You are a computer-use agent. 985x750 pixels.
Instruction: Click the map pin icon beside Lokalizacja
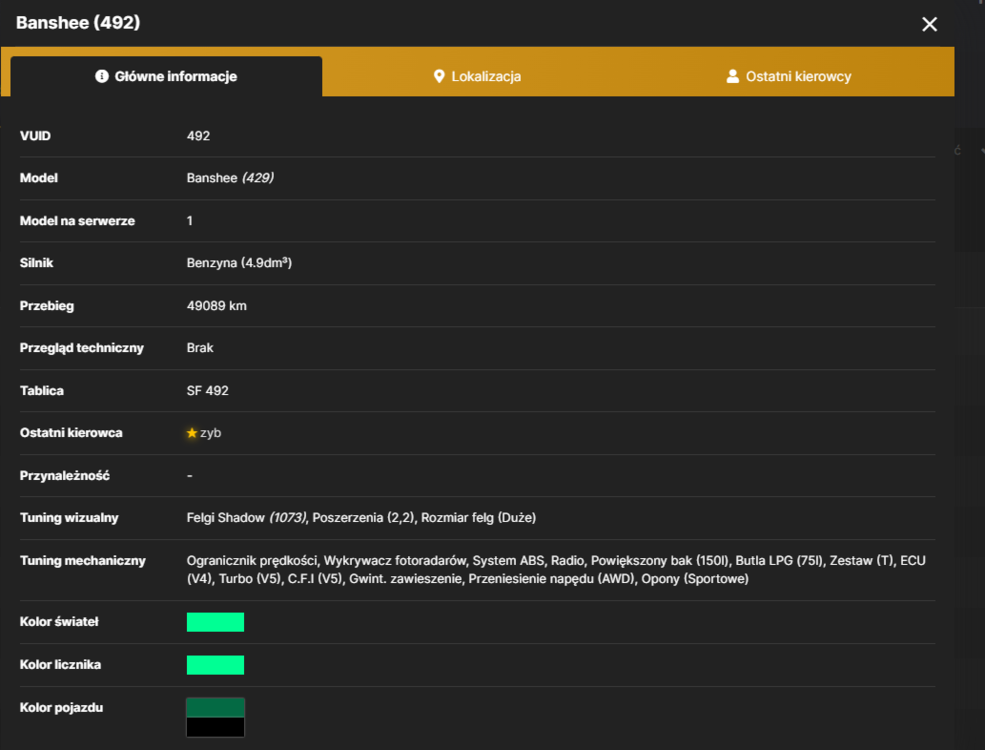[439, 76]
